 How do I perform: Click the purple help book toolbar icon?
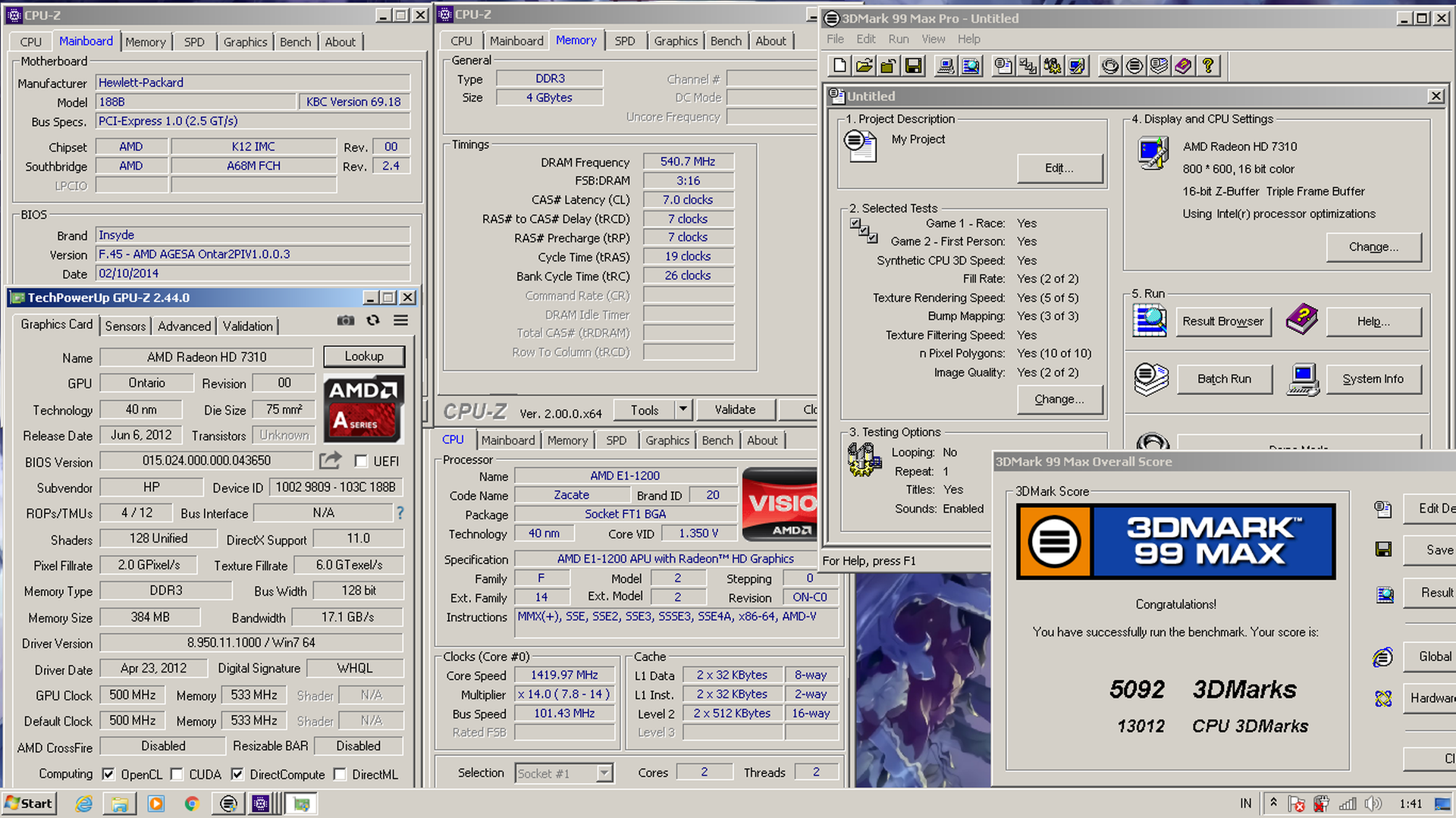pyautogui.click(x=1183, y=66)
